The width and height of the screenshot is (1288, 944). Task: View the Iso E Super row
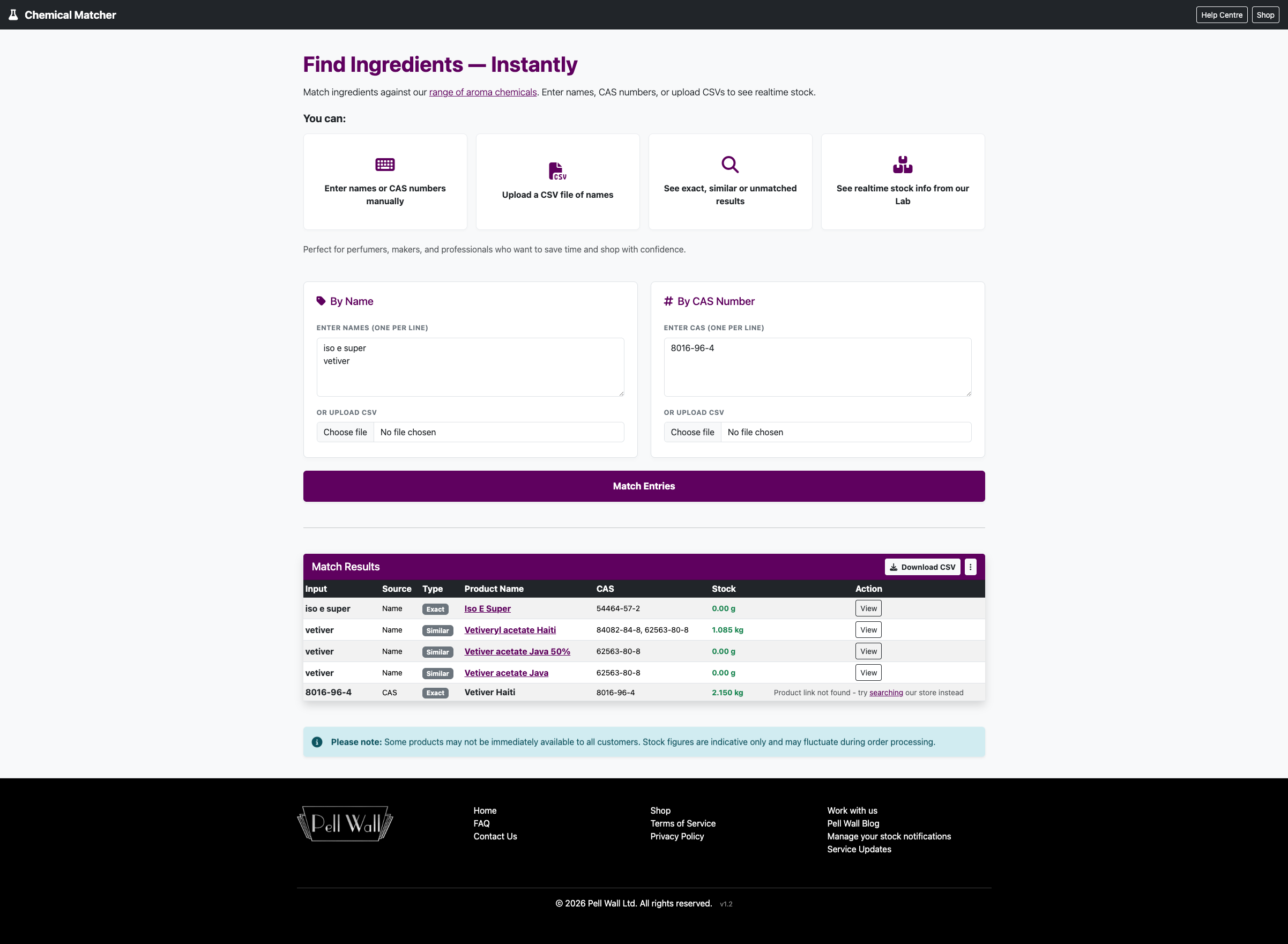(x=868, y=608)
